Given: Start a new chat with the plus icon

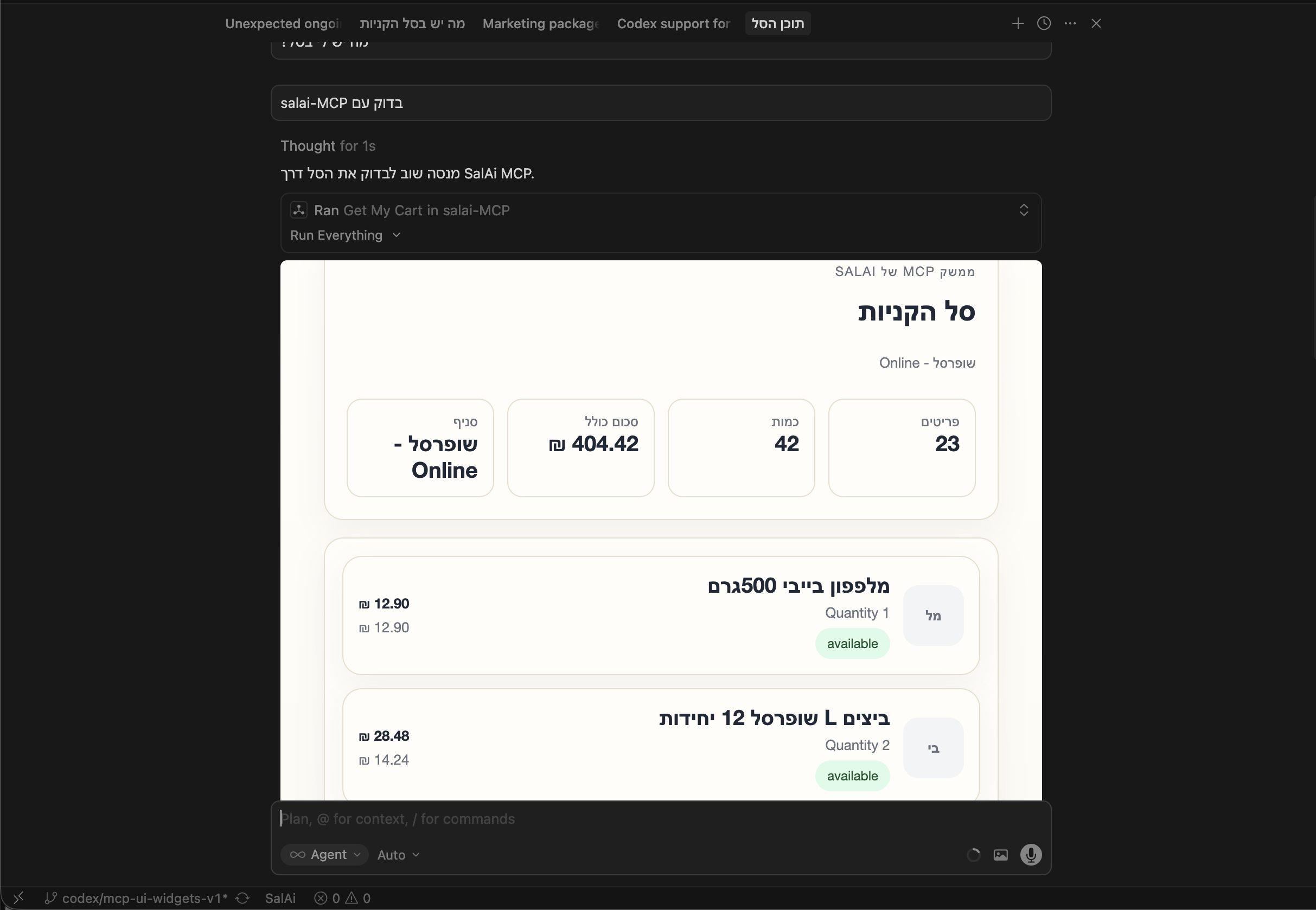Looking at the screenshot, I should tap(1017, 23).
